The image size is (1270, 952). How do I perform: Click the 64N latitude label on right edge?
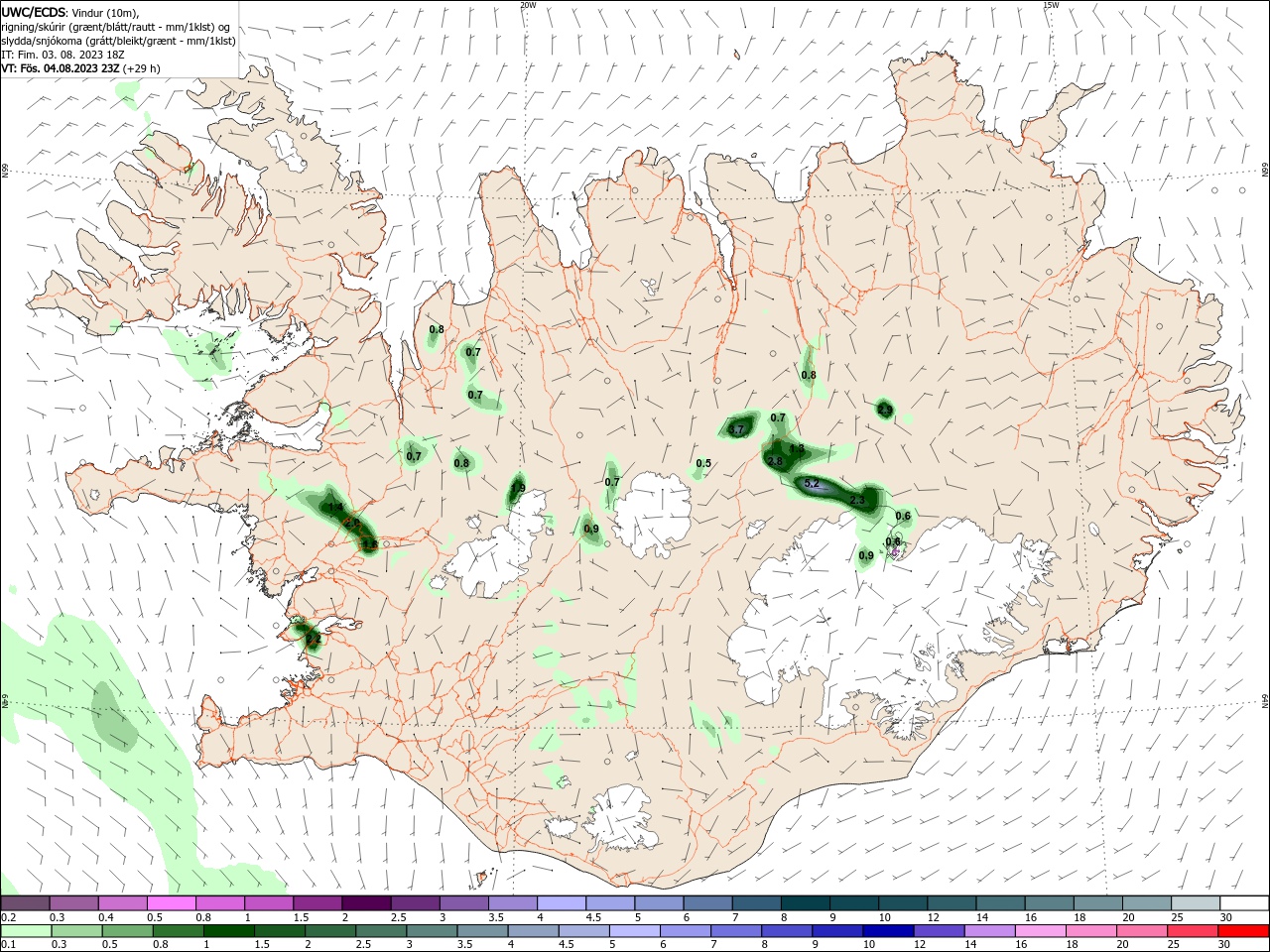tap(1265, 701)
